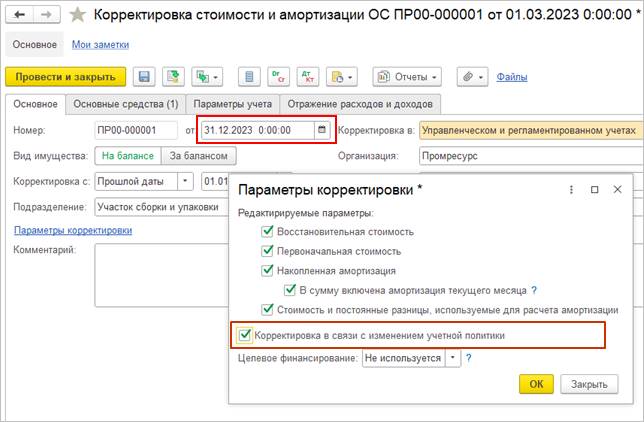Open the create-based-on dropdown icon
Viewport: 644px width, 422px height.
click(x=207, y=77)
